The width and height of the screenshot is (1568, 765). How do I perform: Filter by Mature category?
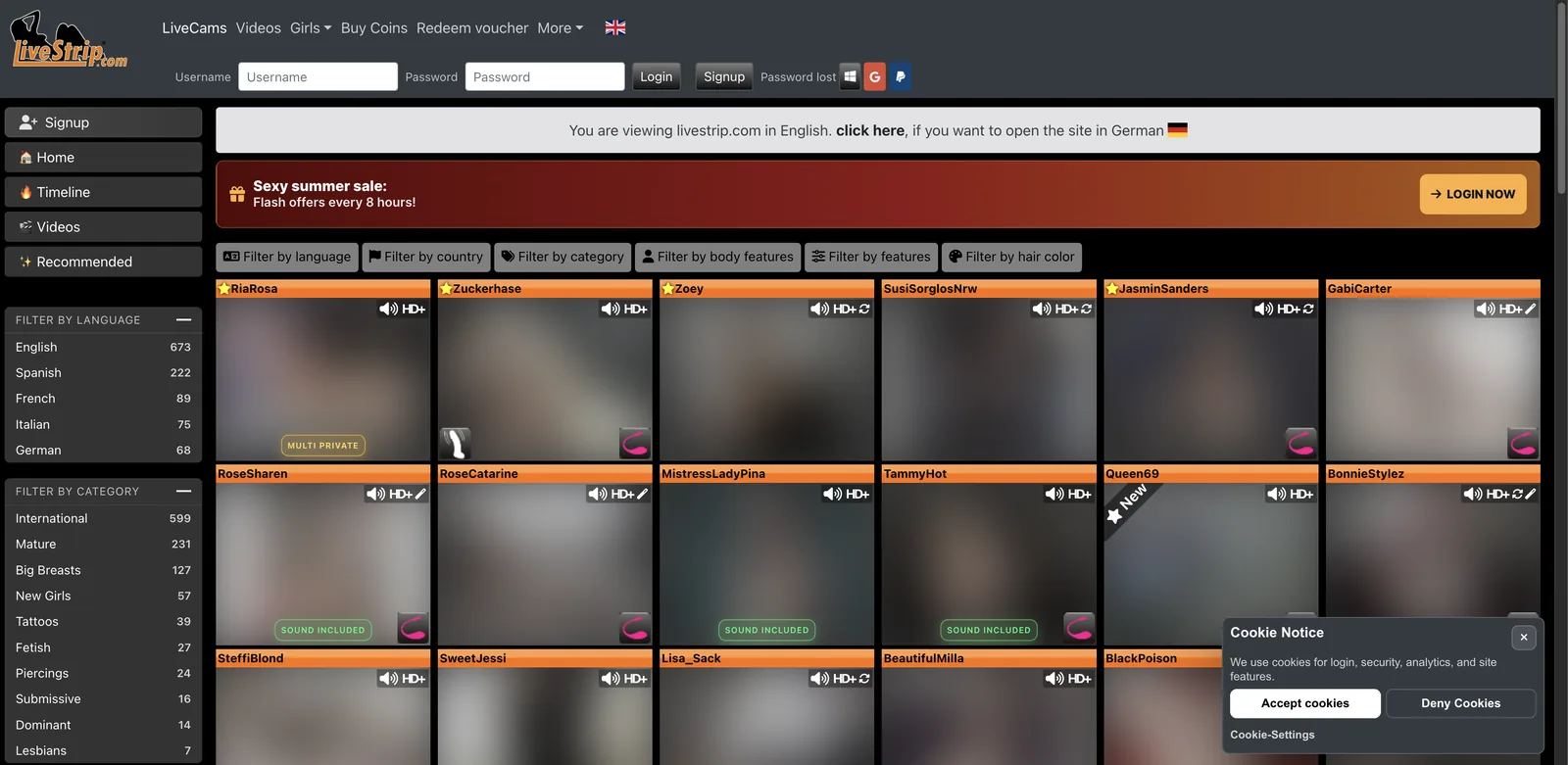[103, 544]
